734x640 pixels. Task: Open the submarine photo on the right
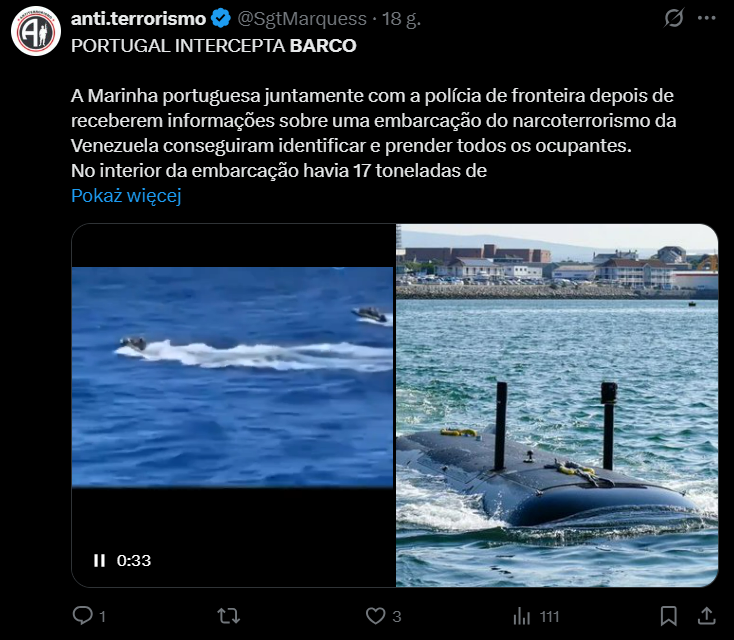(x=557, y=405)
